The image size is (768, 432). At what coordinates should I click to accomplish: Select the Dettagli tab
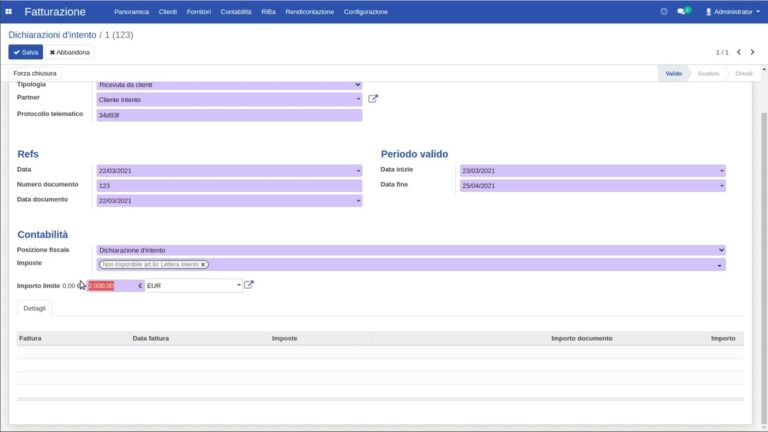click(34, 308)
